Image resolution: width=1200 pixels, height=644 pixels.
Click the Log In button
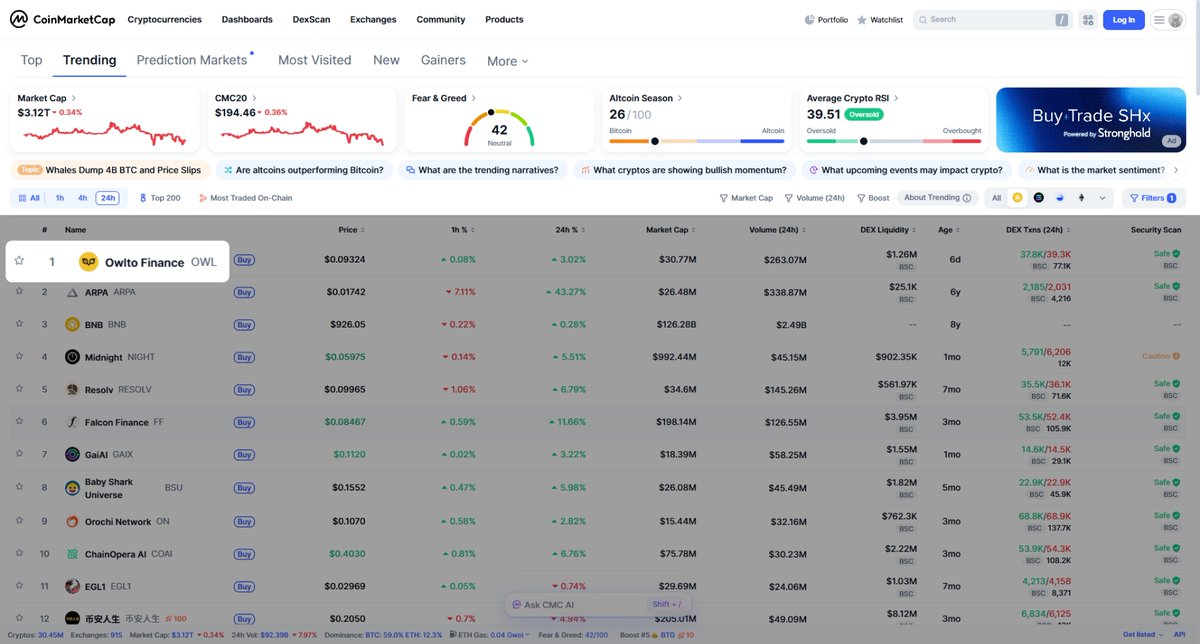pos(1124,20)
